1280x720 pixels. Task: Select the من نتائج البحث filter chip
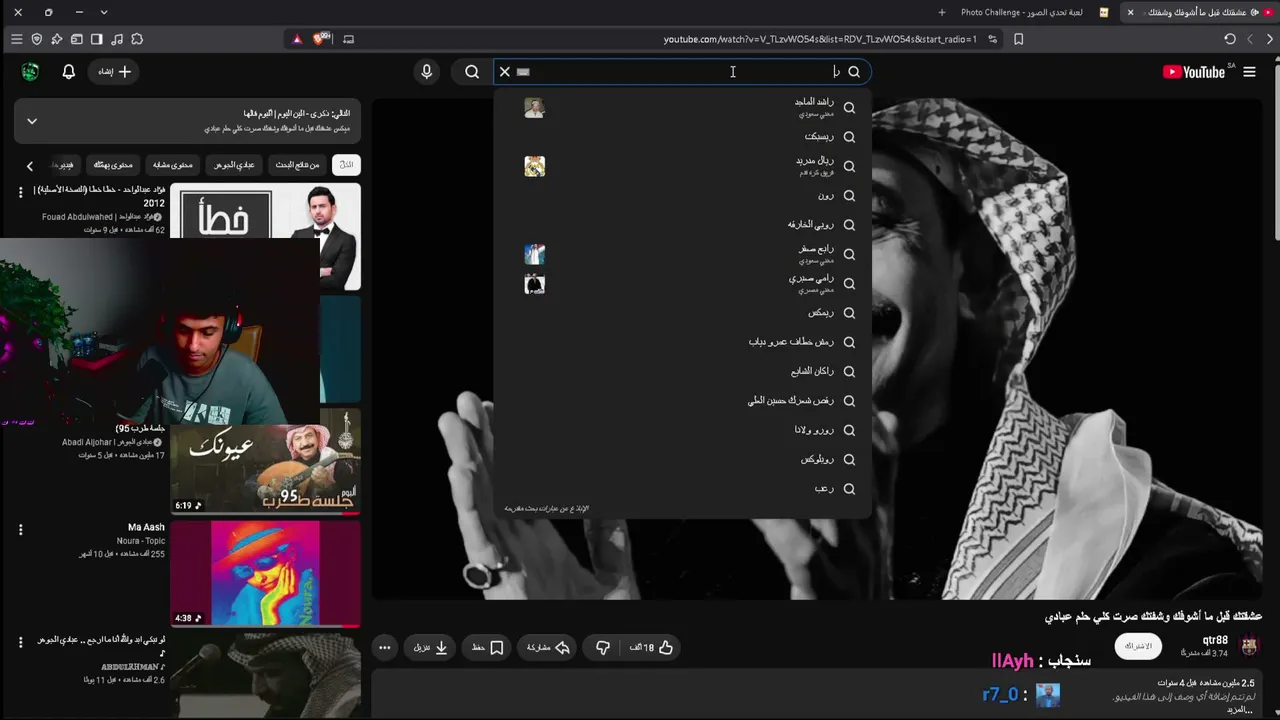coord(297,165)
